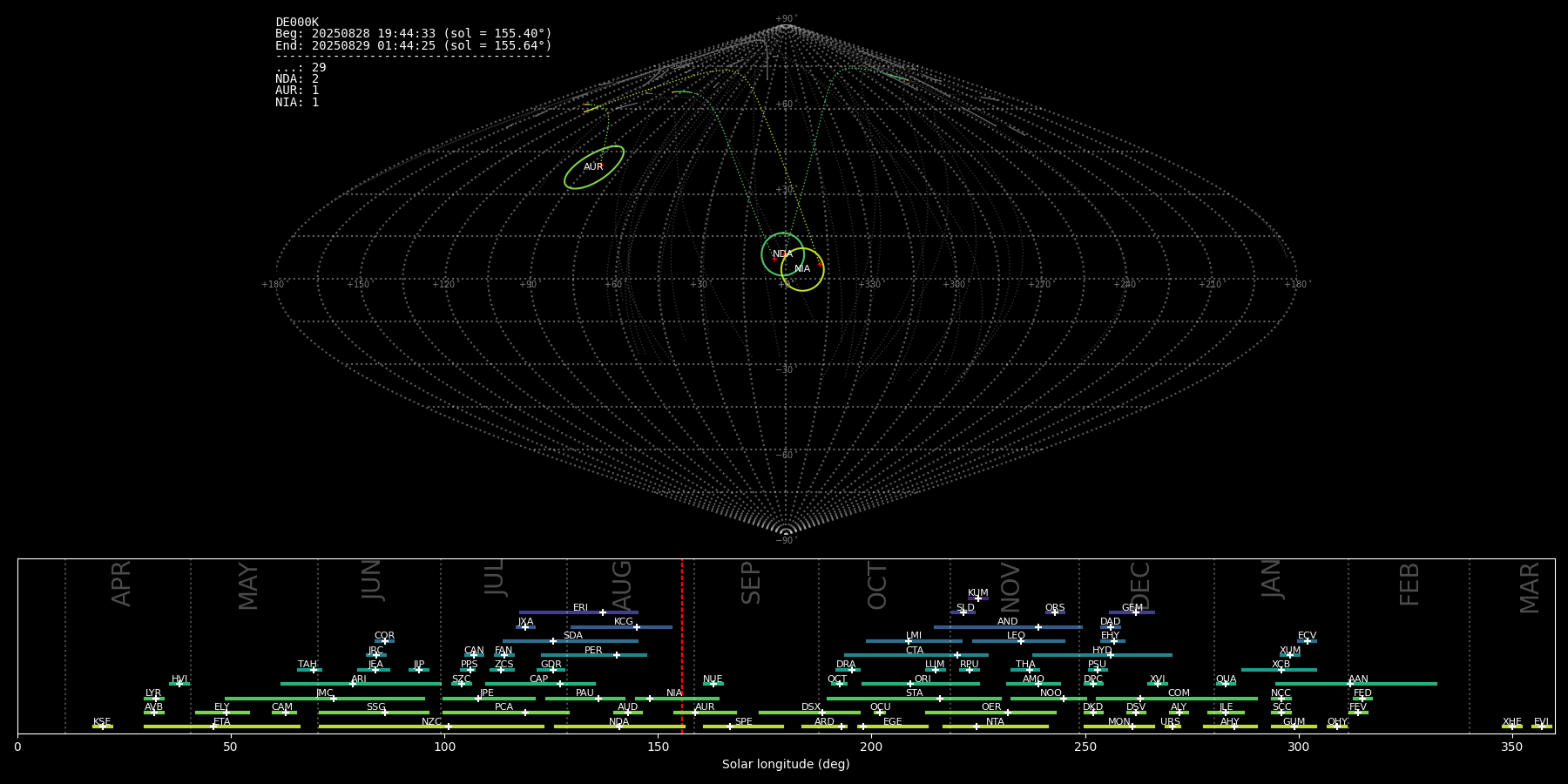The height and width of the screenshot is (784, 1568).
Task: Click the QUA shower peak marker
Action: tap(1225, 684)
